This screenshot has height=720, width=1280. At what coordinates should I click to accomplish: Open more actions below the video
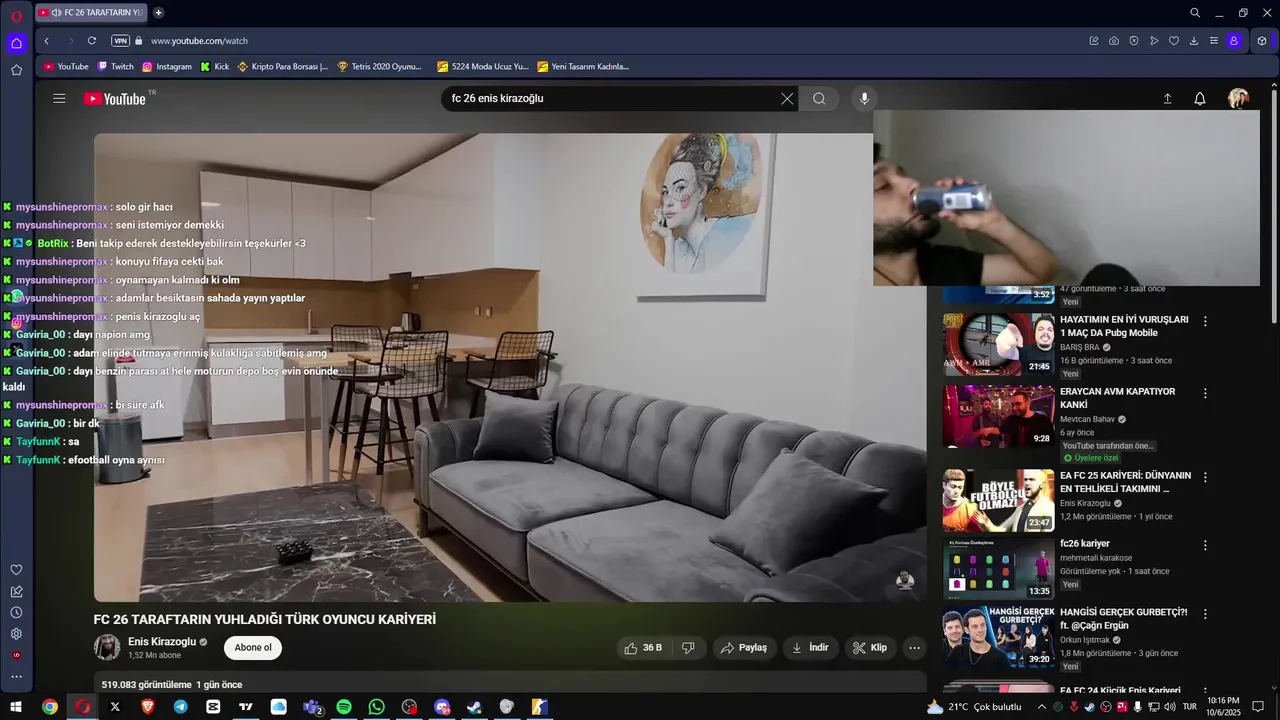[x=914, y=648]
